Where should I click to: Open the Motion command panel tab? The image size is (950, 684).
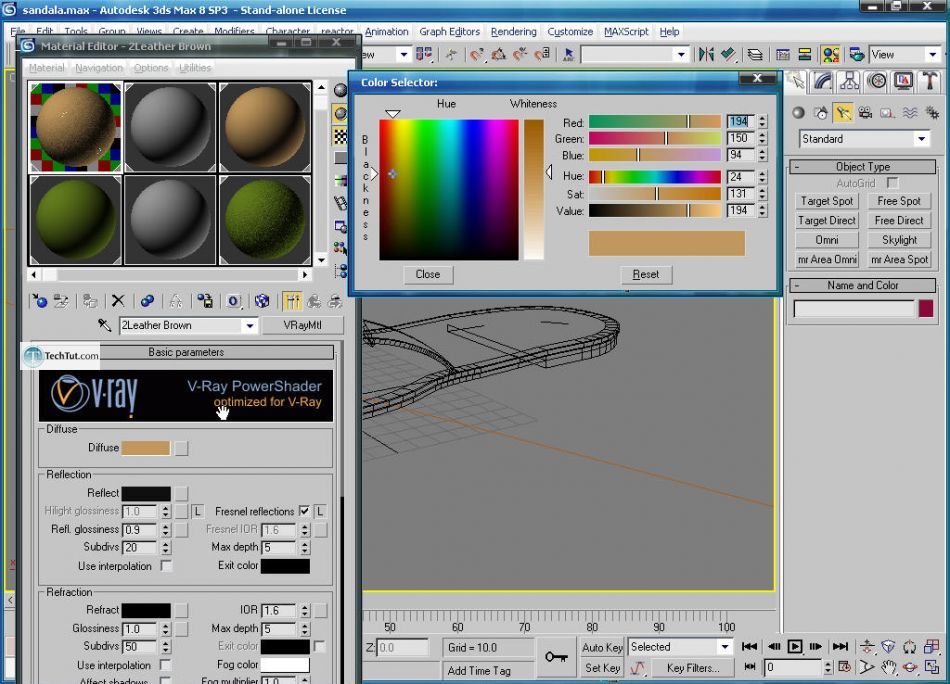(877, 81)
